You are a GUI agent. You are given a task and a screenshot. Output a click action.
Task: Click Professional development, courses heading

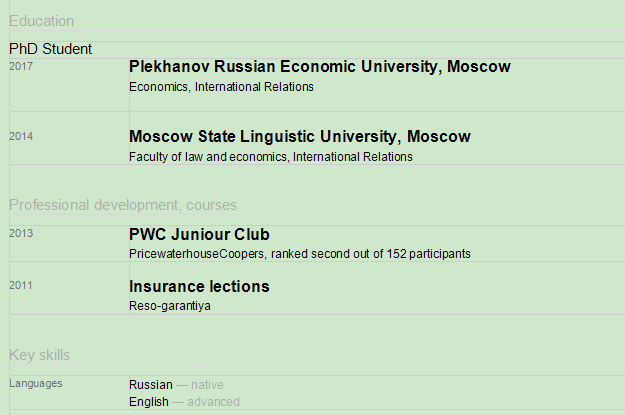click(123, 205)
